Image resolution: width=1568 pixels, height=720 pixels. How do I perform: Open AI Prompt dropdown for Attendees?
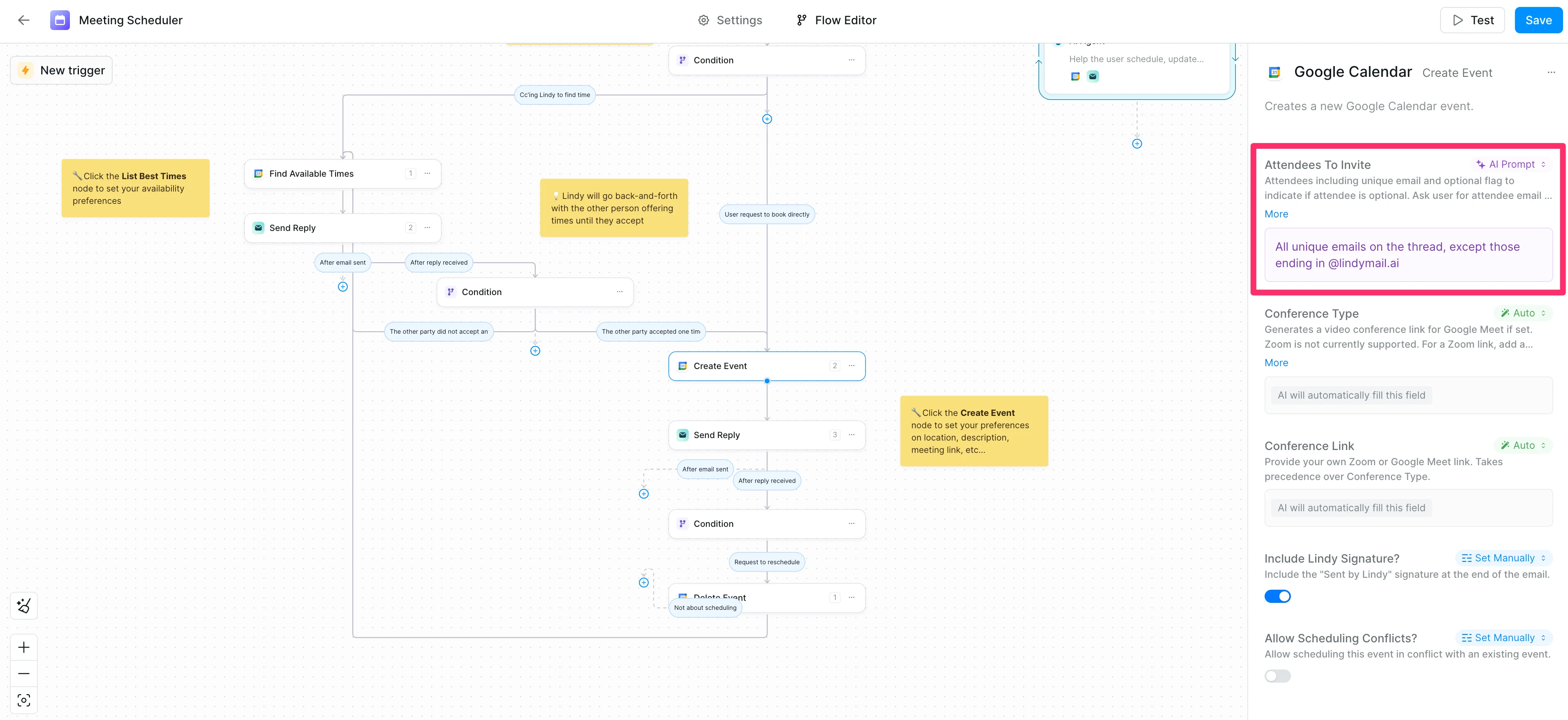pos(1511,164)
